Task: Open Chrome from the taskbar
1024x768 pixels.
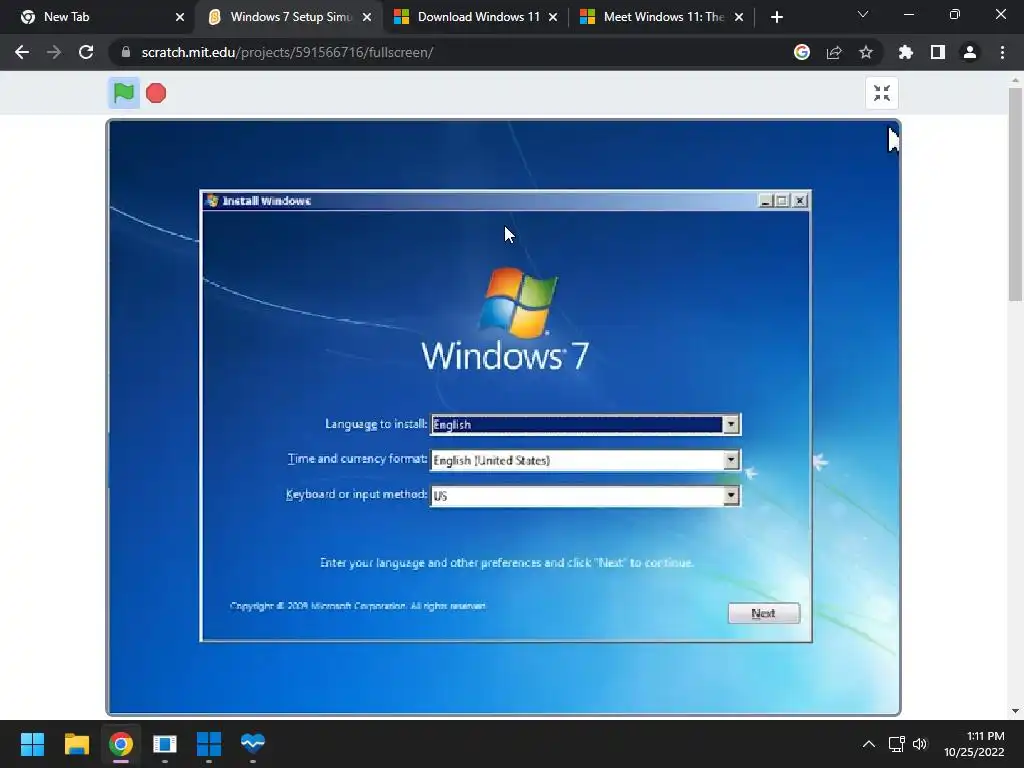Action: click(121, 744)
